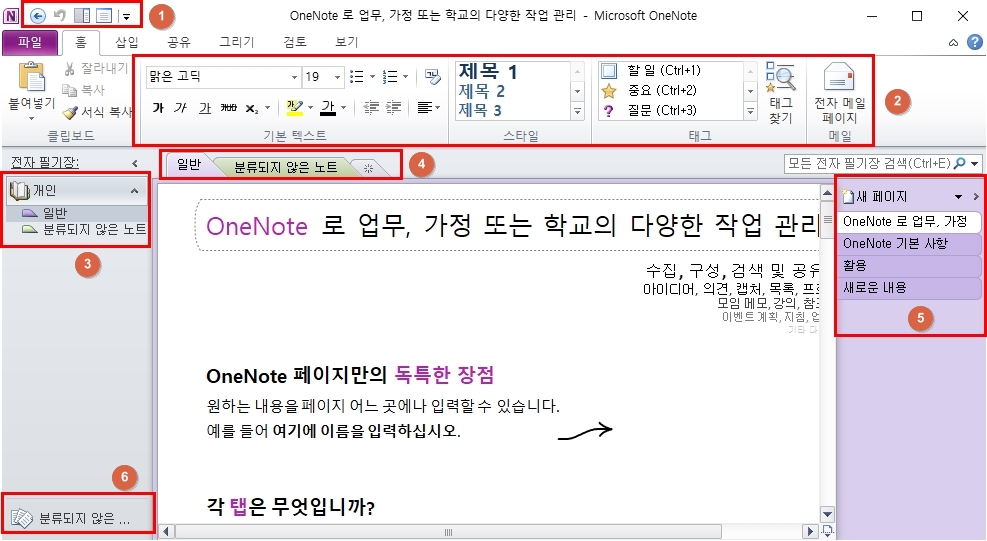This screenshot has width=987, height=541.
Task: Open the 맑은 고딕 font name dropdown
Action: 294,77
